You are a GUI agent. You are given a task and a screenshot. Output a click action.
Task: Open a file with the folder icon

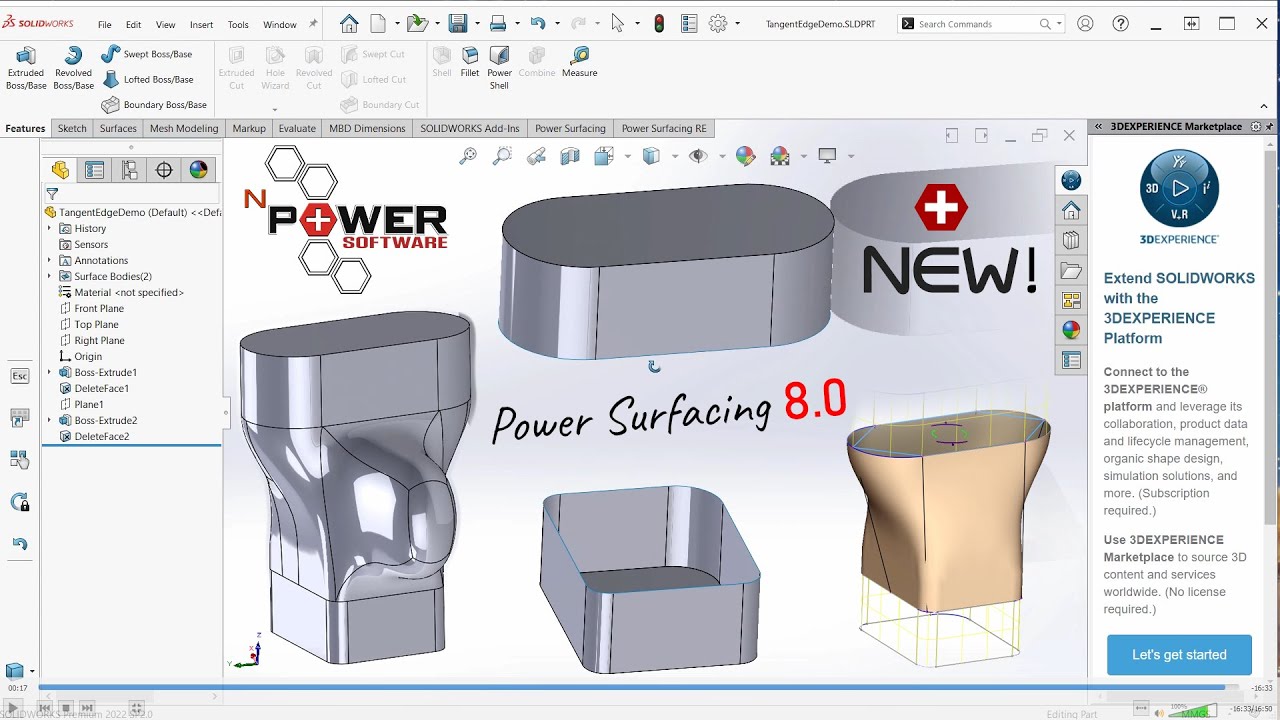click(417, 23)
